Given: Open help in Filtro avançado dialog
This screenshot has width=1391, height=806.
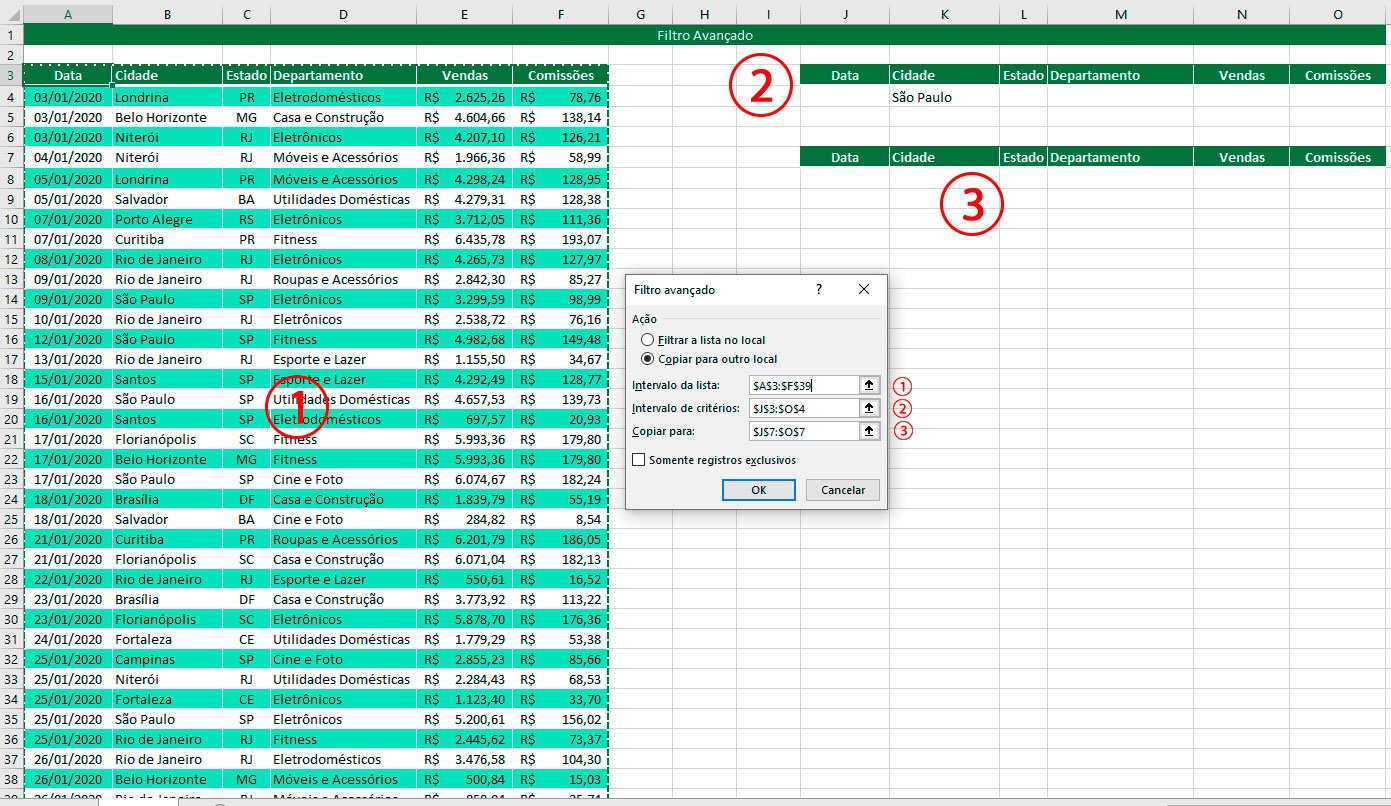Looking at the screenshot, I should pyautogui.click(x=819, y=289).
